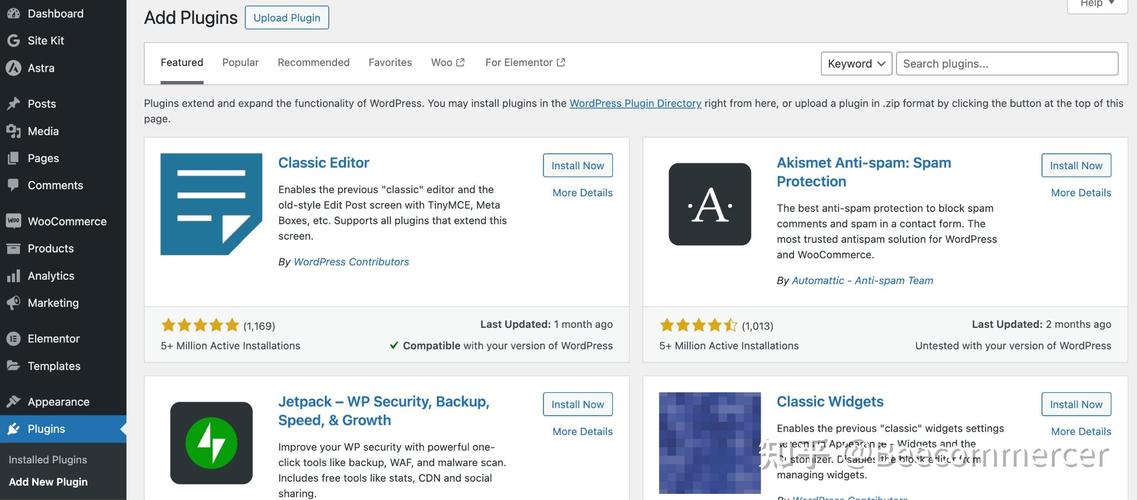Click the Pages document icon

pos(13,158)
